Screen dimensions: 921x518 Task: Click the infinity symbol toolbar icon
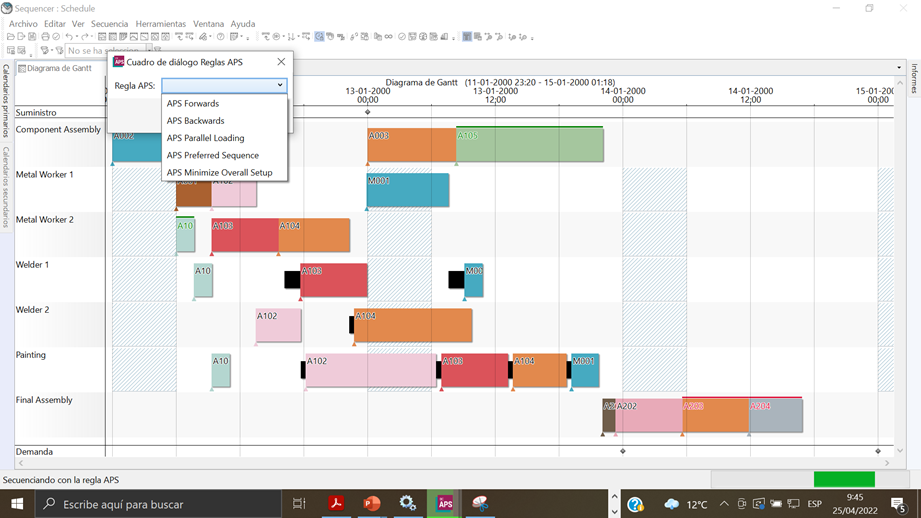388,36
